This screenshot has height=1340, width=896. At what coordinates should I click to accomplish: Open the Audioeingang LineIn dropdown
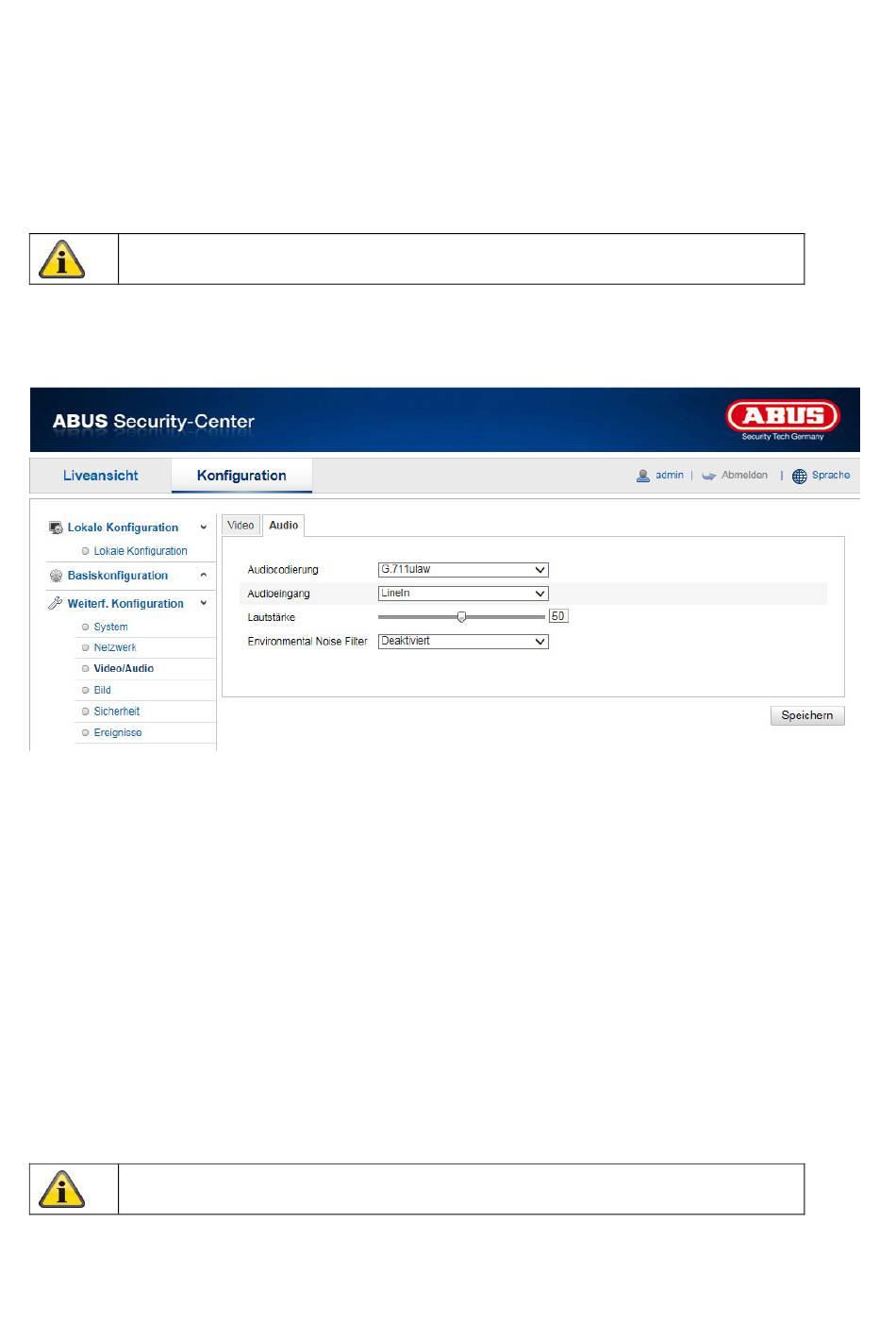pos(463,594)
